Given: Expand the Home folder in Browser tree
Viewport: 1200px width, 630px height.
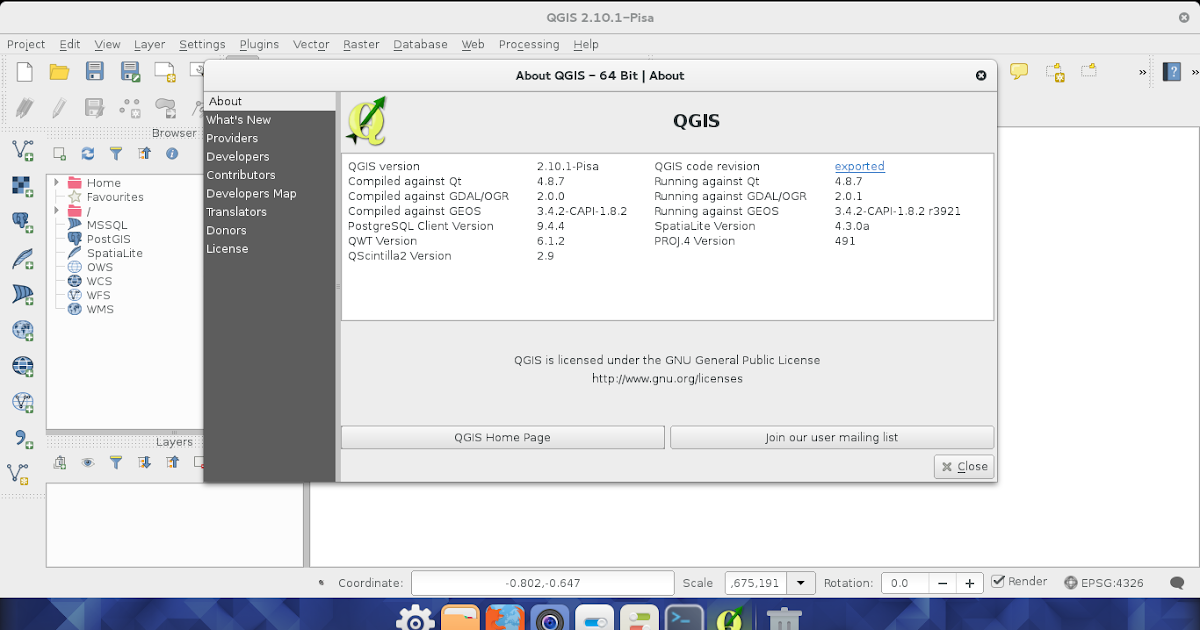Looking at the screenshot, I should [x=57, y=183].
